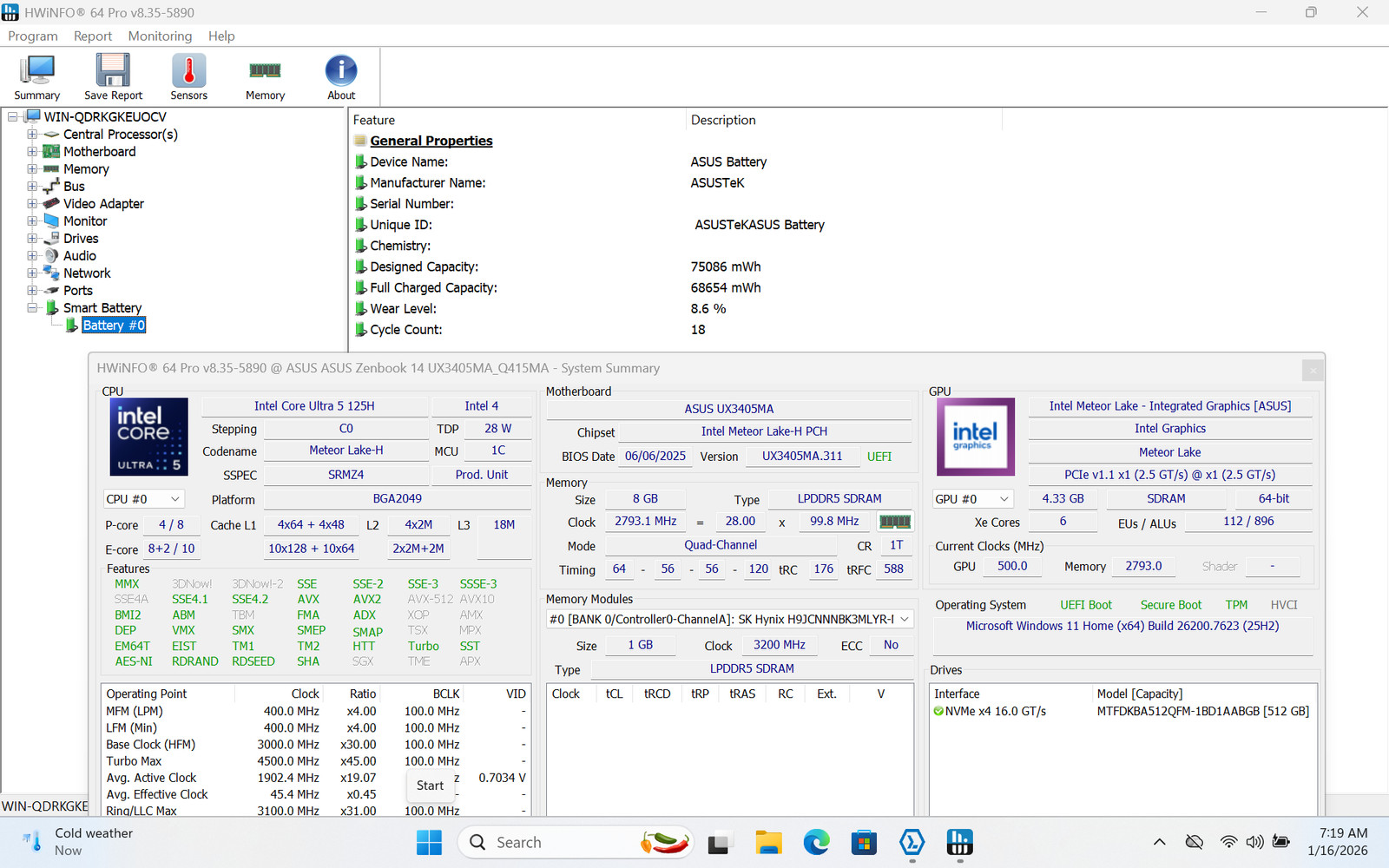The height and width of the screenshot is (868, 1389).
Task: Click the Windows Start button
Action: (429, 842)
